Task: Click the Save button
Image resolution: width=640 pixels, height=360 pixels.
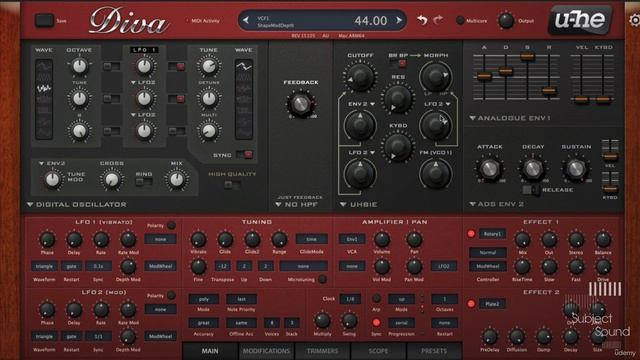Action: click(44, 20)
